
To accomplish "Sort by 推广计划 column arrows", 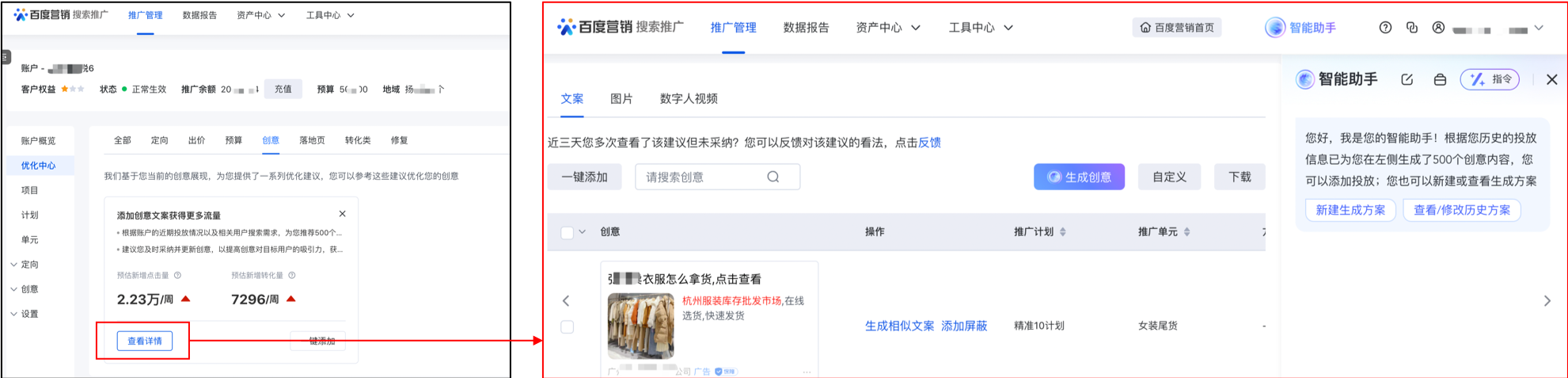I will click(1063, 232).
